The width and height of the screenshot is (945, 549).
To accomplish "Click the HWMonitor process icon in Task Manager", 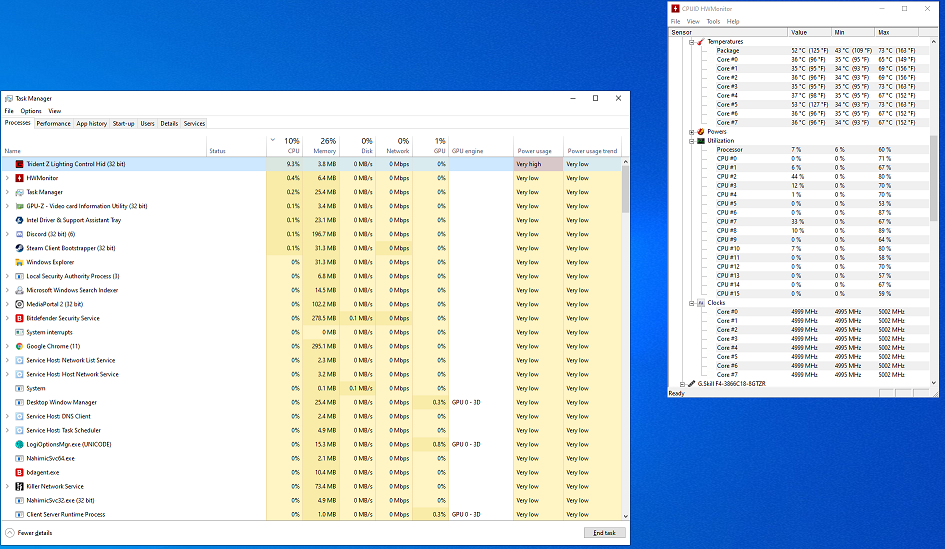I will tap(19, 178).
